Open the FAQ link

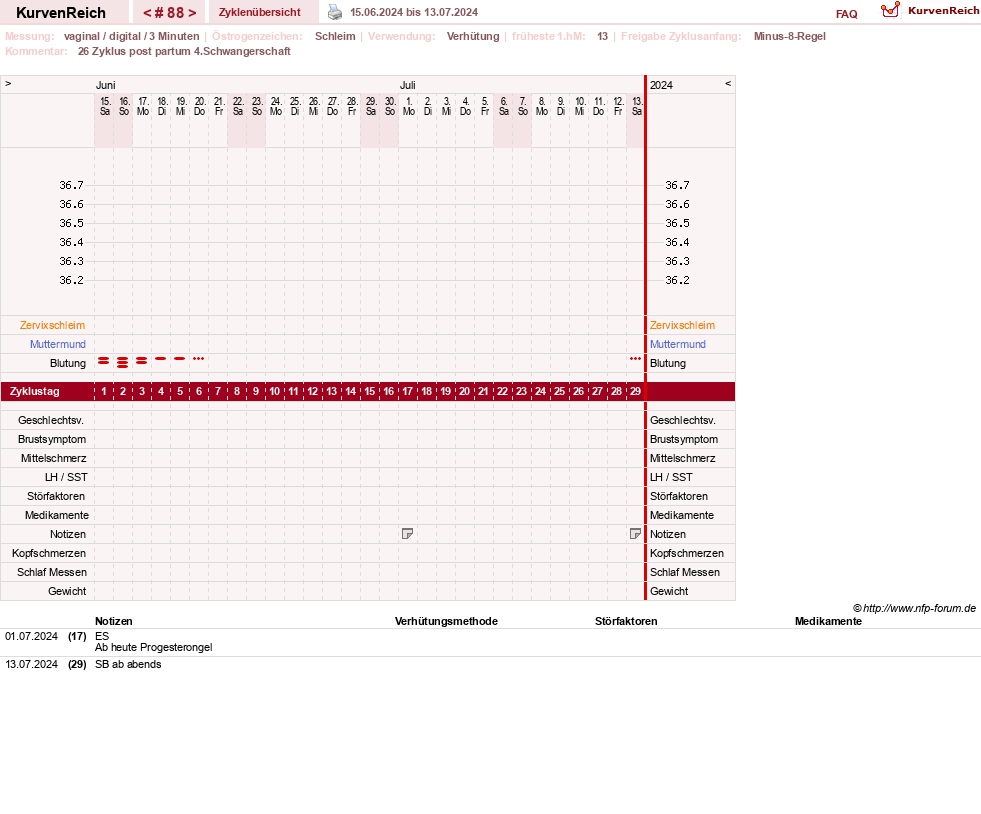[x=846, y=14]
